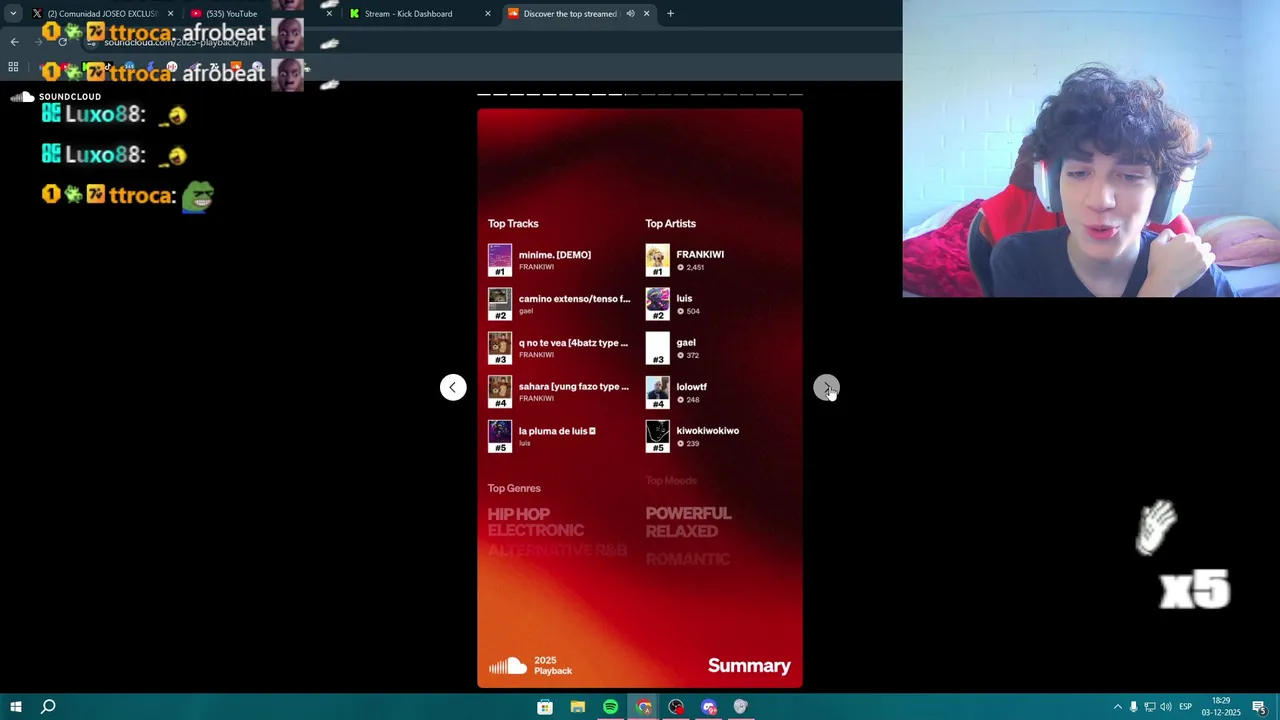
Task: Click the ELECTRONIC genre text
Action: click(536, 531)
